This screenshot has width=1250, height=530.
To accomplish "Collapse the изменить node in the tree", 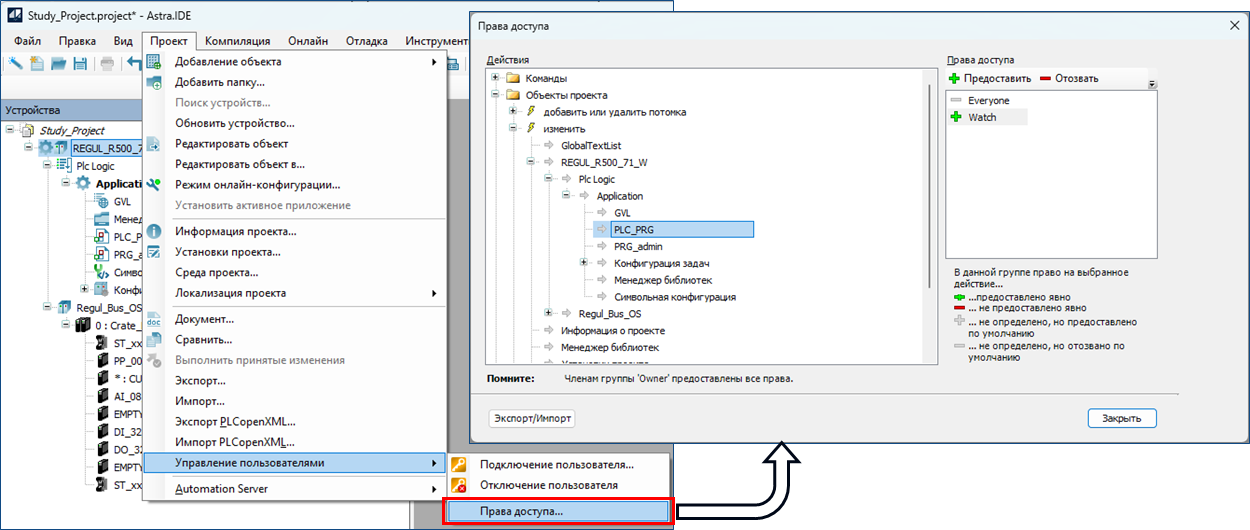I will click(514, 129).
